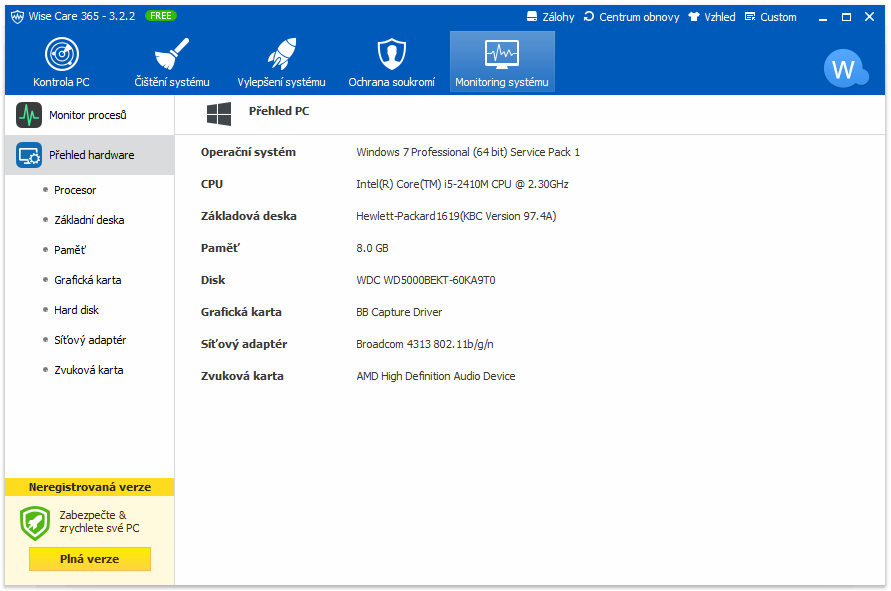Click Zabezpečte & zrychlete své PC text
Viewport: 891px width, 591px height.
tap(99, 522)
